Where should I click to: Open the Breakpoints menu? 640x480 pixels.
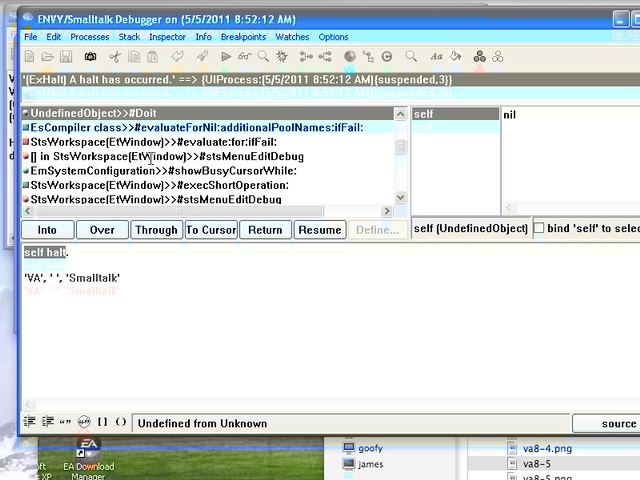point(243,37)
